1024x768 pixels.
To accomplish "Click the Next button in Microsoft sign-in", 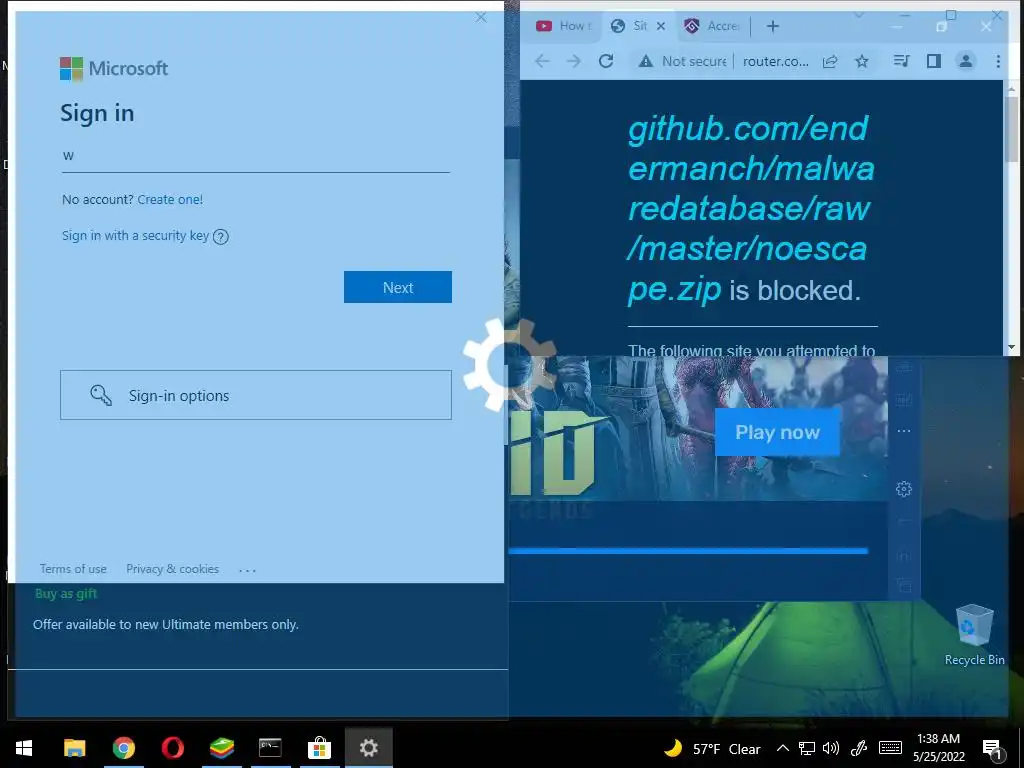I will pyautogui.click(x=398, y=287).
